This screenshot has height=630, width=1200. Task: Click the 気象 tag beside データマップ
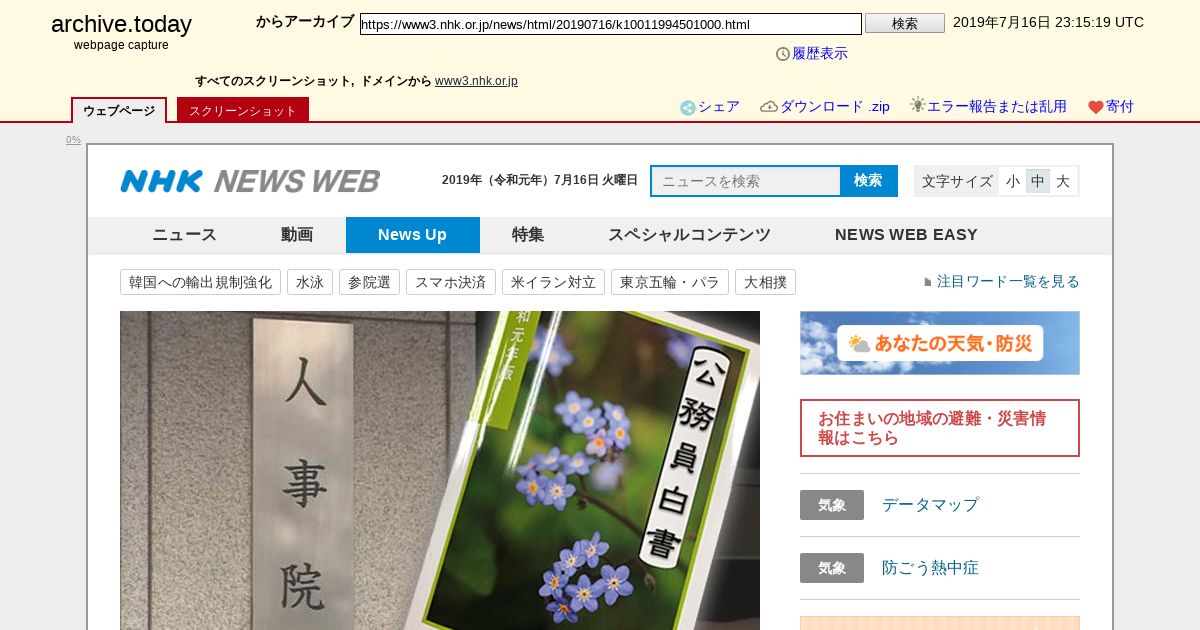[832, 505]
